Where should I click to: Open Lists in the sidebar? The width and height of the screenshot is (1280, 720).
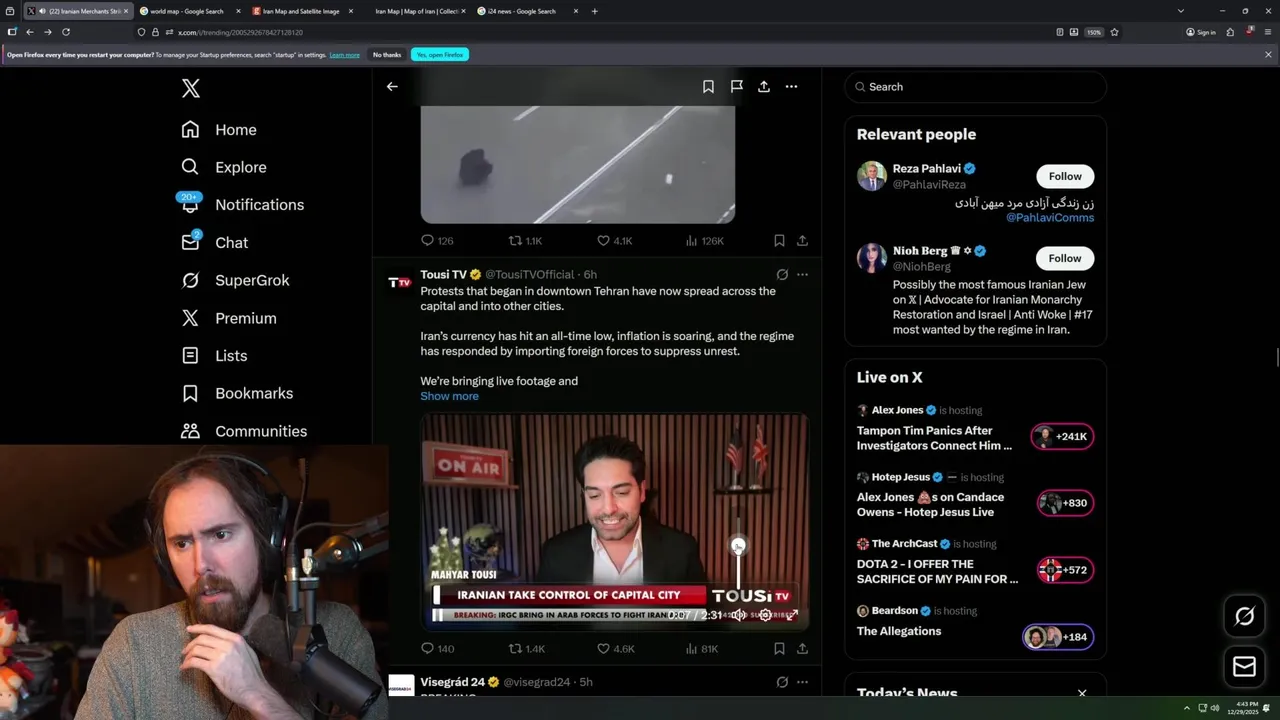click(214, 356)
